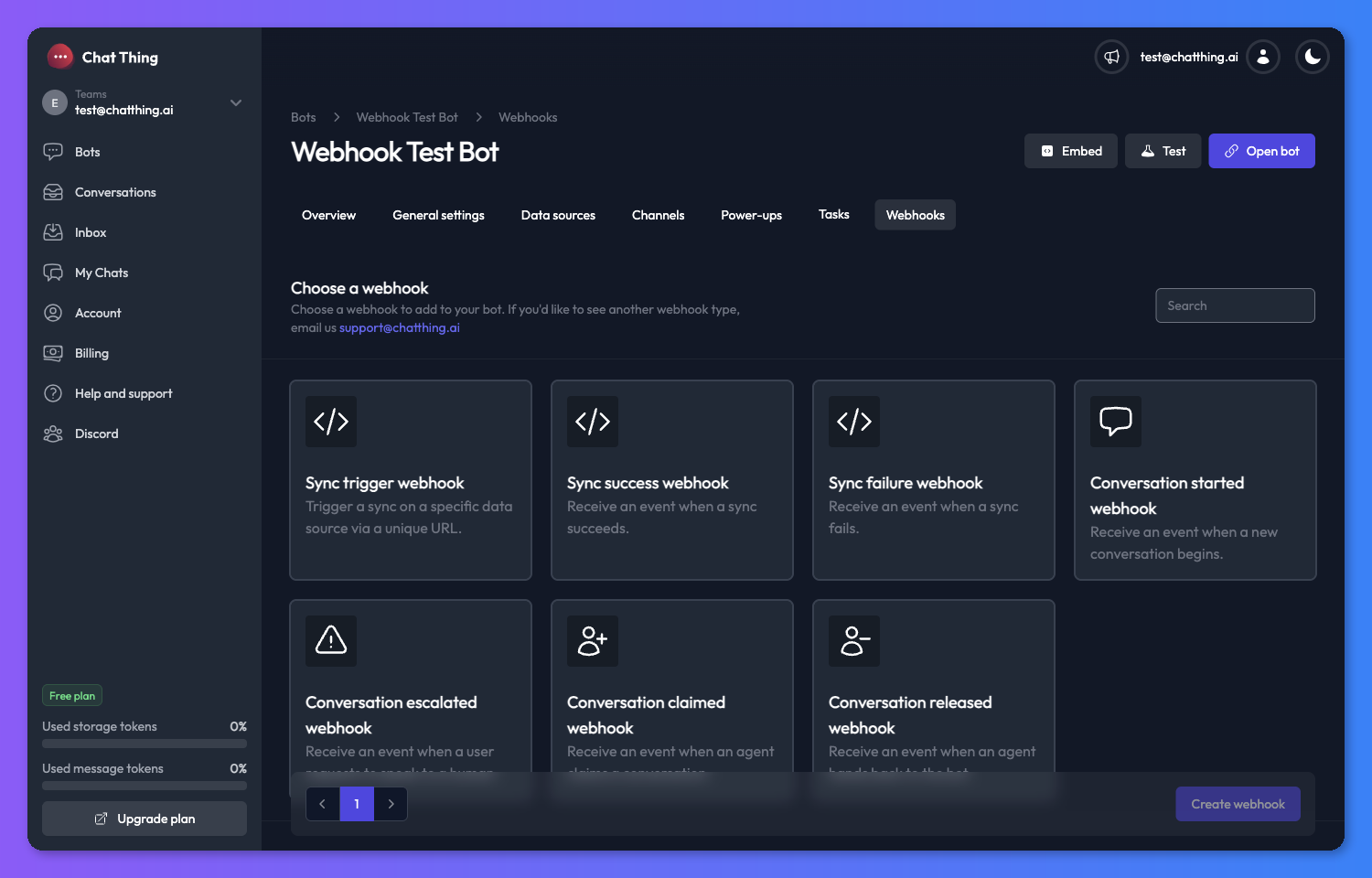Screen dimensions: 1372x878
Task: Click the announcements megaphone icon
Action: pyautogui.click(x=1111, y=57)
